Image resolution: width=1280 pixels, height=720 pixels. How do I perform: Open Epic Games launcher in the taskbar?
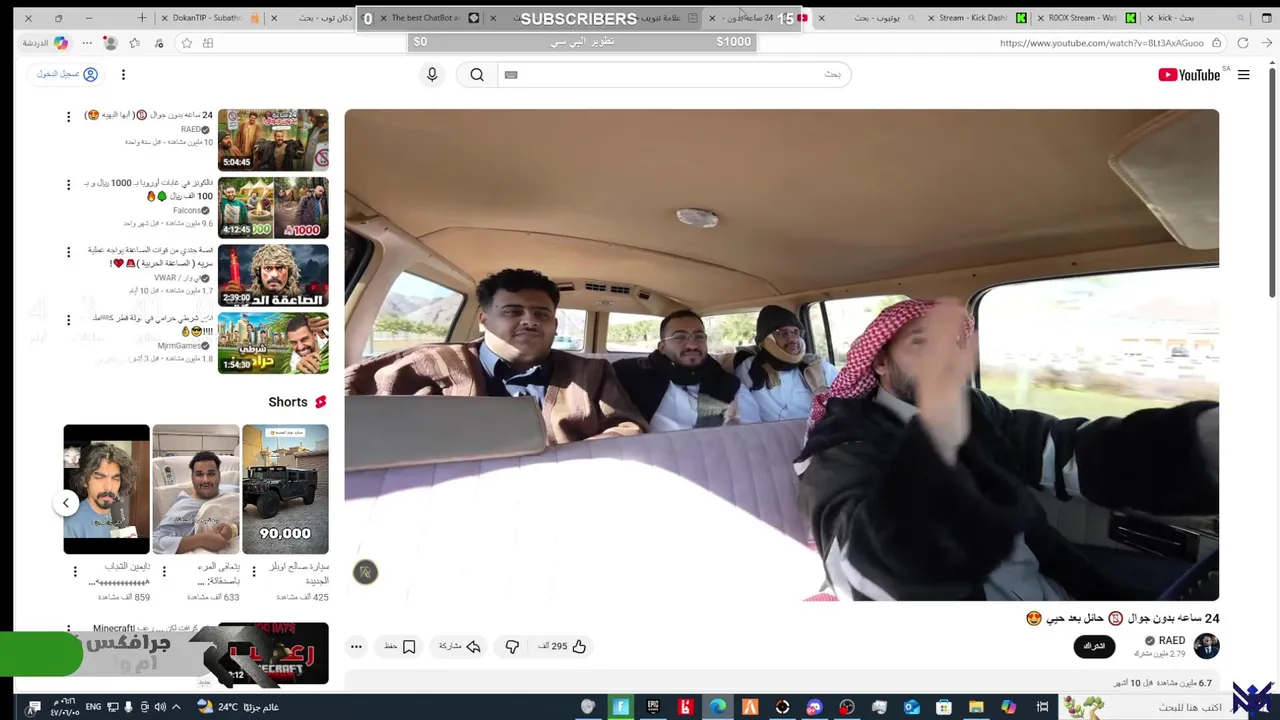pos(653,707)
